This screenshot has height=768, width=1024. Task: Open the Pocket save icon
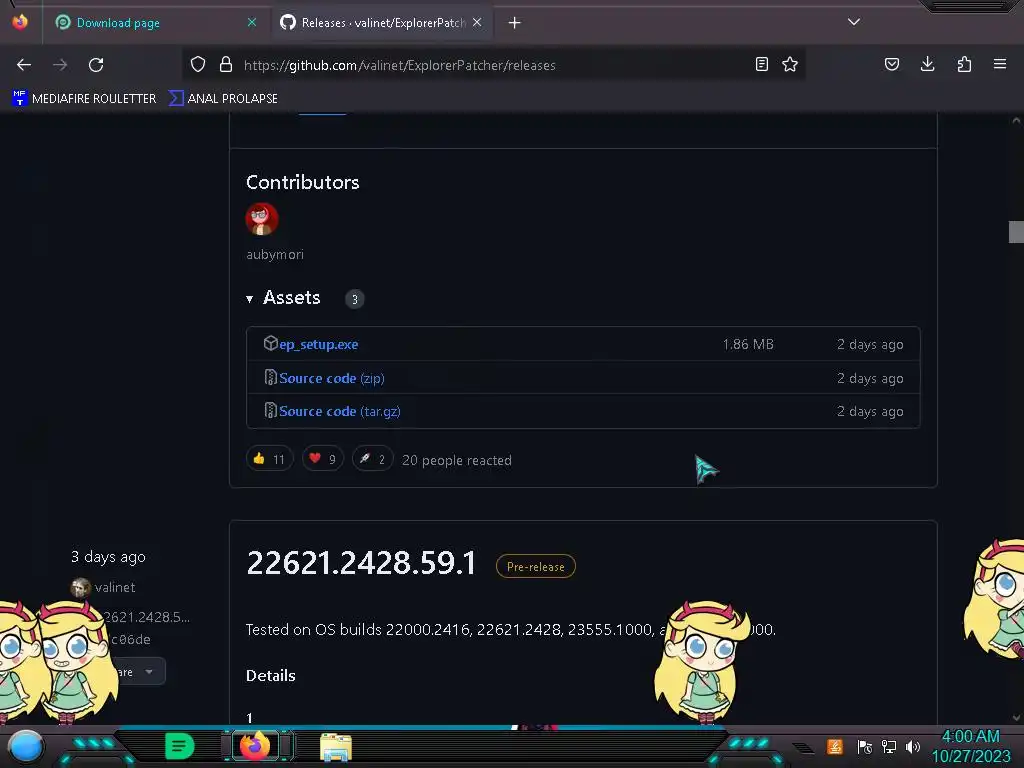pyautogui.click(x=892, y=64)
